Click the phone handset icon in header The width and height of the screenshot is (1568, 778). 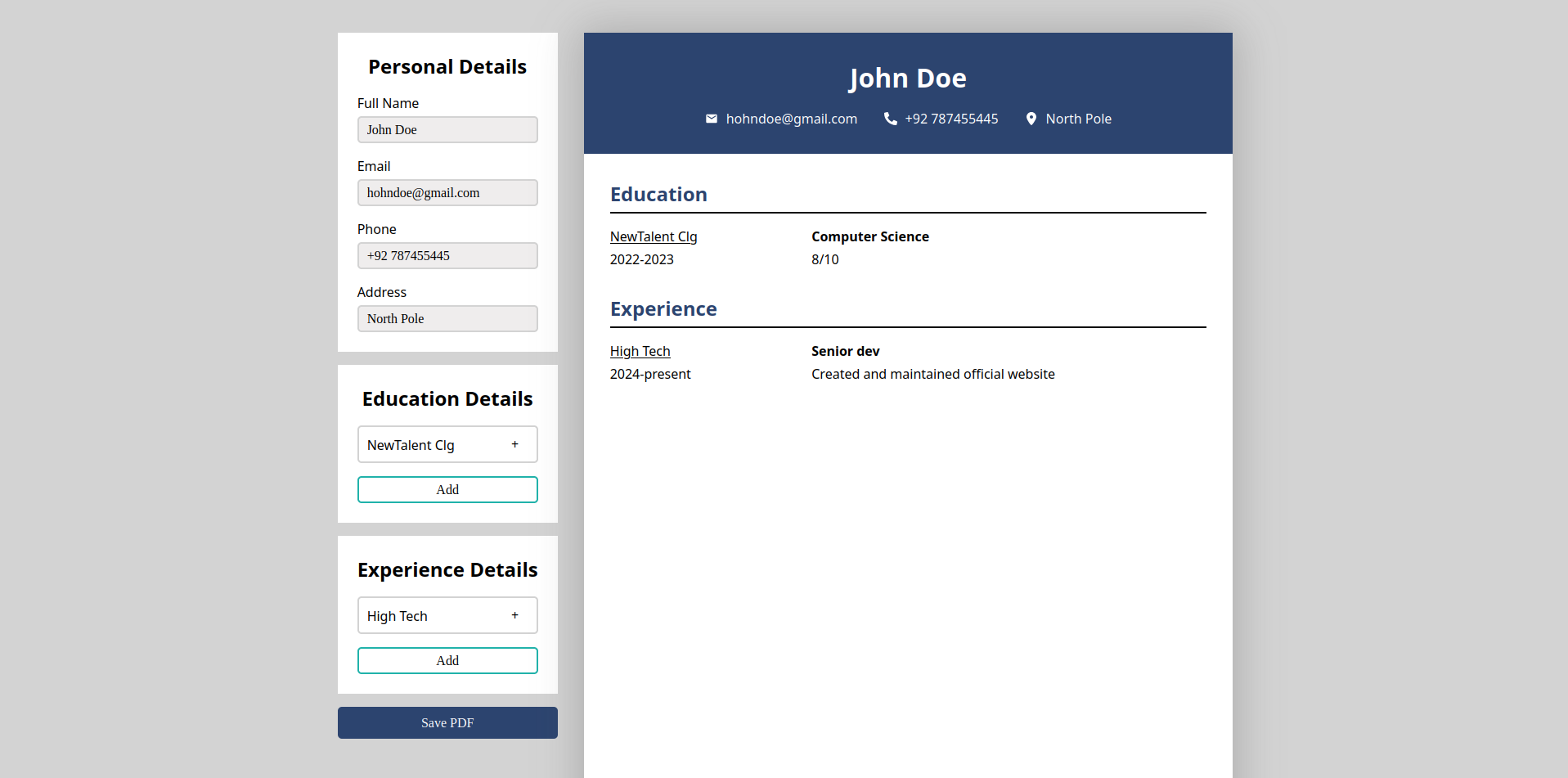[x=890, y=119]
